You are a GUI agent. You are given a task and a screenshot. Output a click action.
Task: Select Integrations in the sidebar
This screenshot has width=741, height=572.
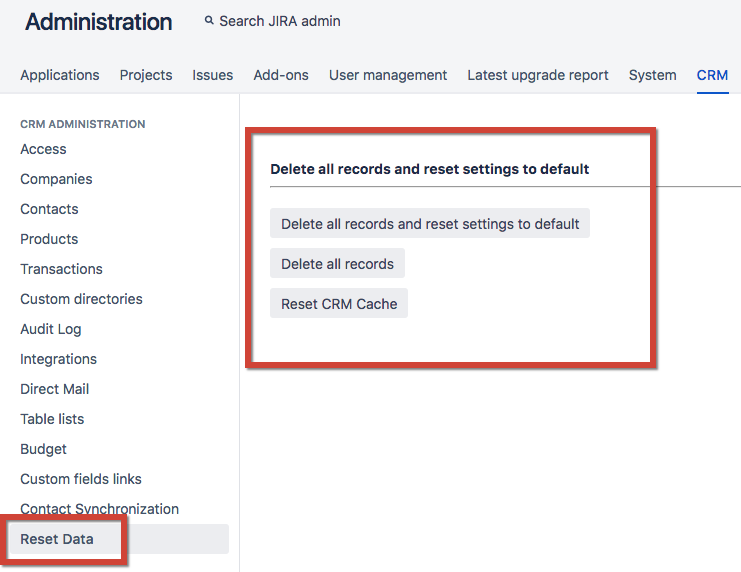pyautogui.click(x=59, y=359)
